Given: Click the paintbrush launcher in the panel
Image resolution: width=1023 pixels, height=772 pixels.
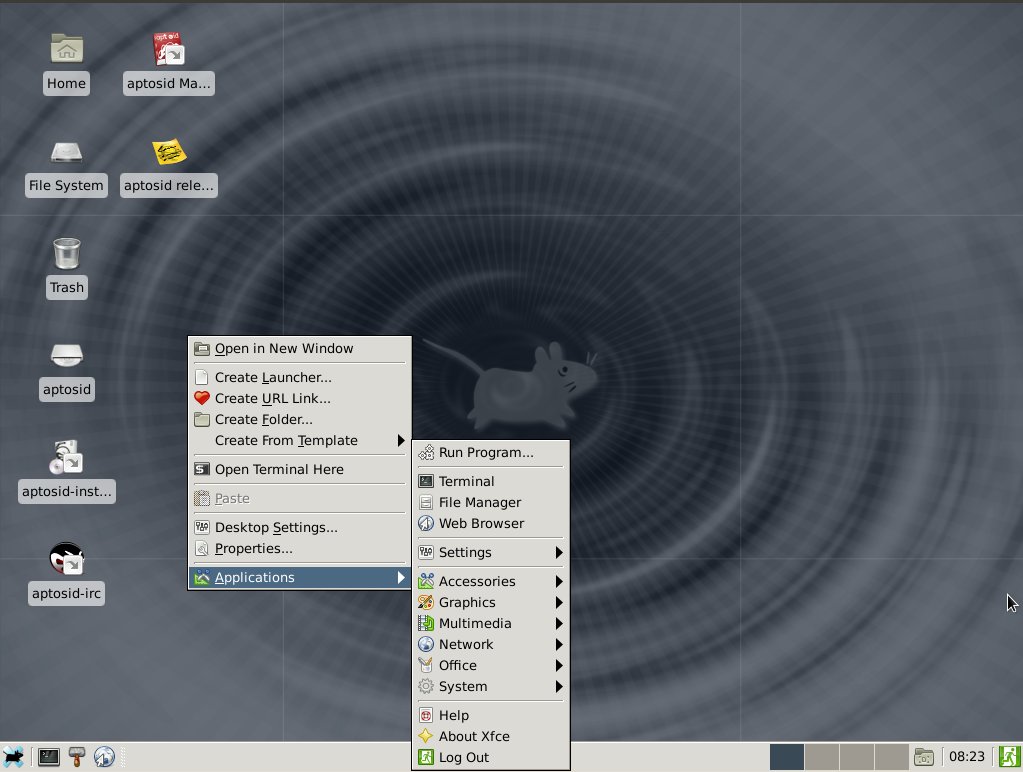Looking at the screenshot, I should click(77, 757).
